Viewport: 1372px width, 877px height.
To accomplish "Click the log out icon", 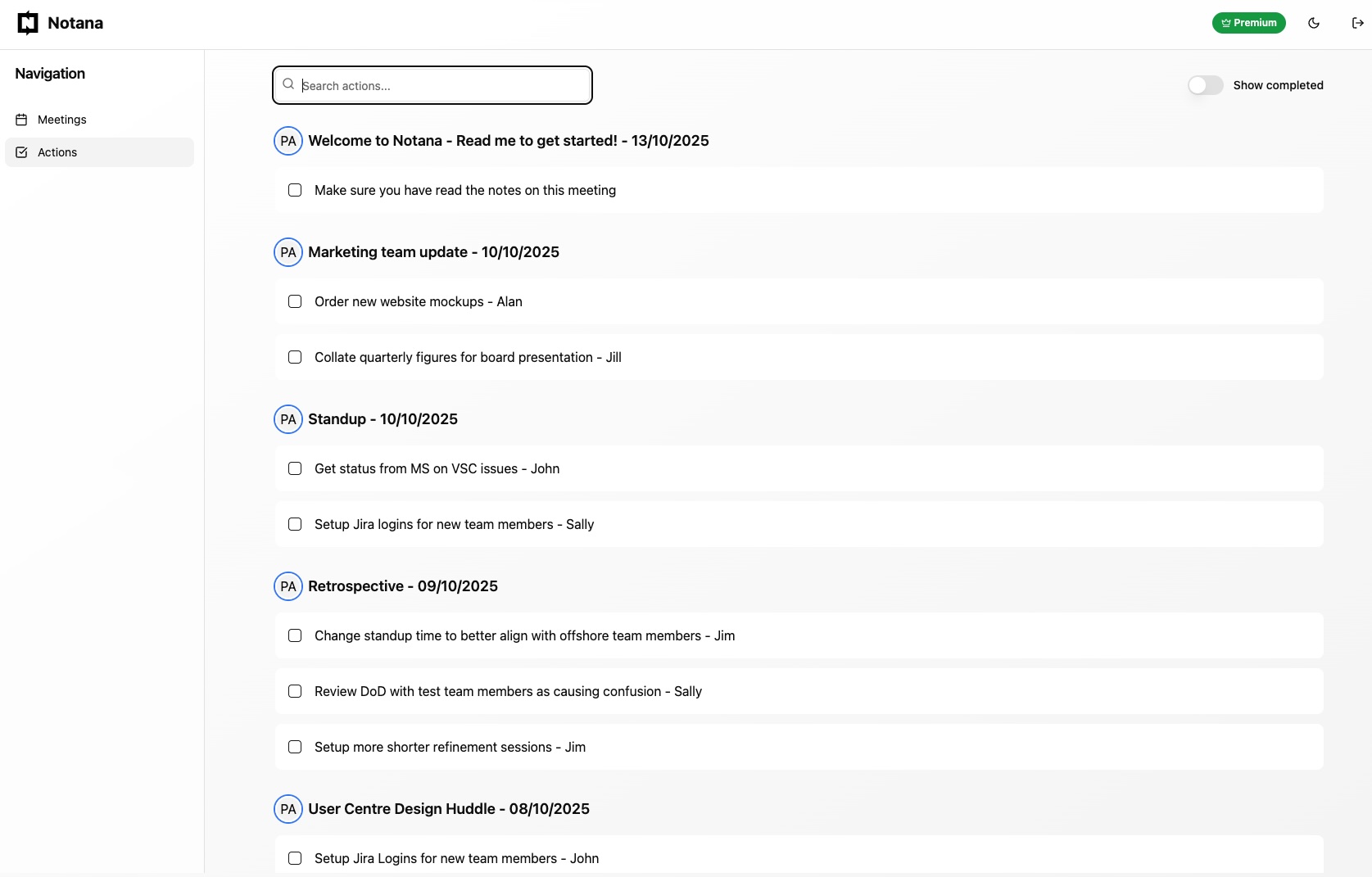I will 1357,23.
